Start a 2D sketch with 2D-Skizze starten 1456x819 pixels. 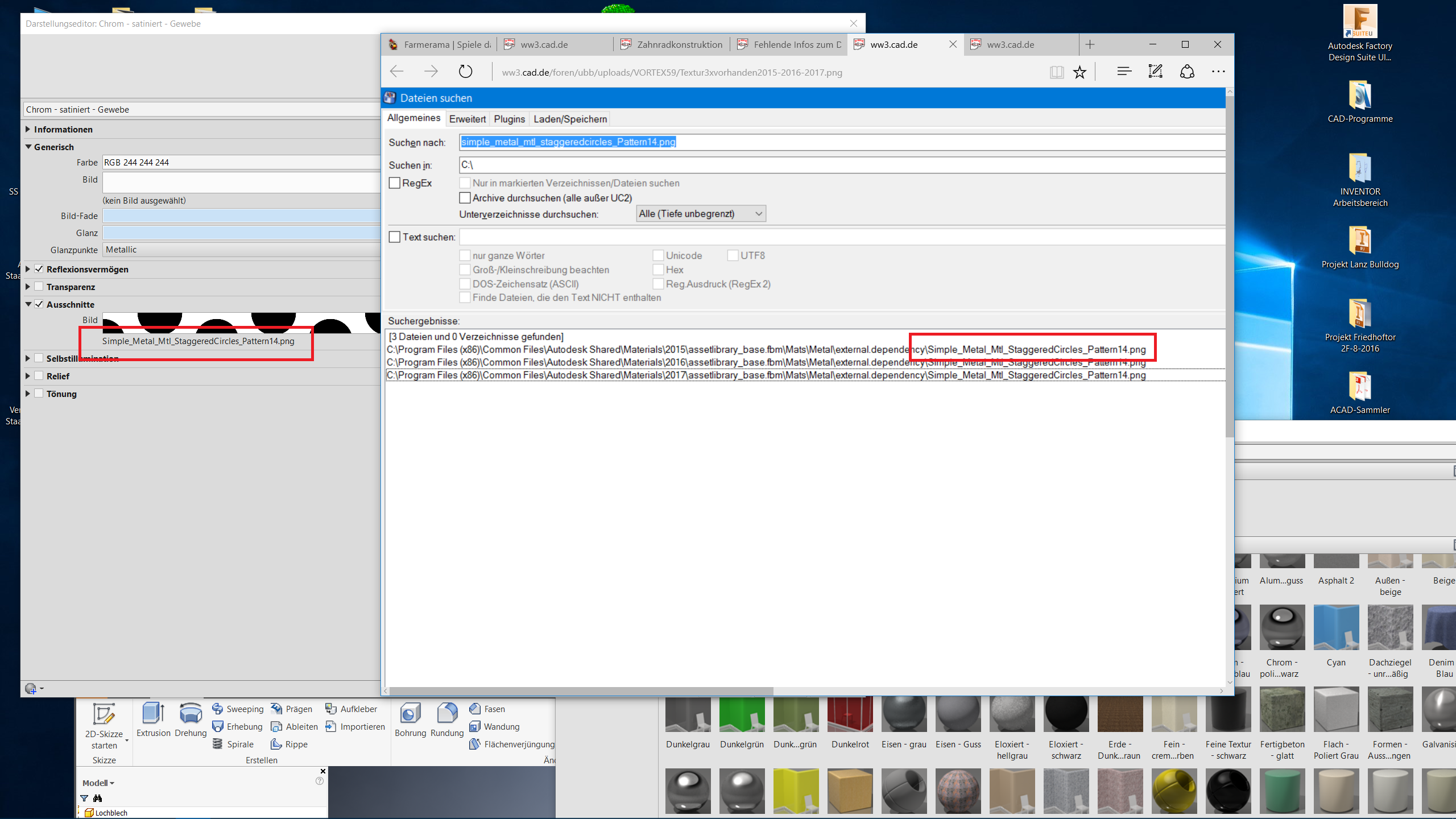pyautogui.click(x=104, y=715)
